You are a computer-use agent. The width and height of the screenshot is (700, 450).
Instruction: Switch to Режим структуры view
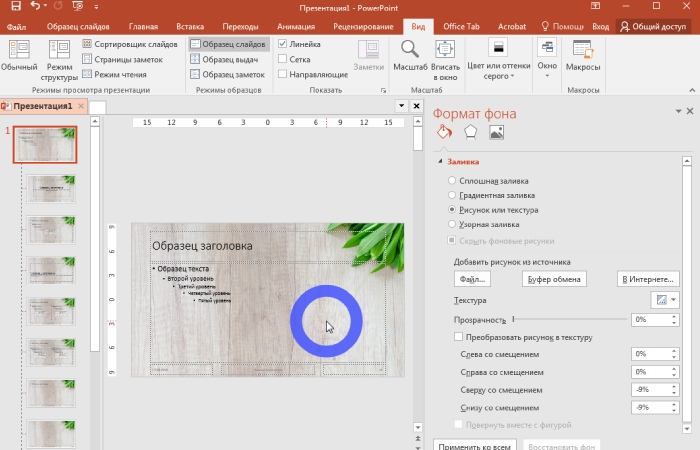tap(59, 60)
